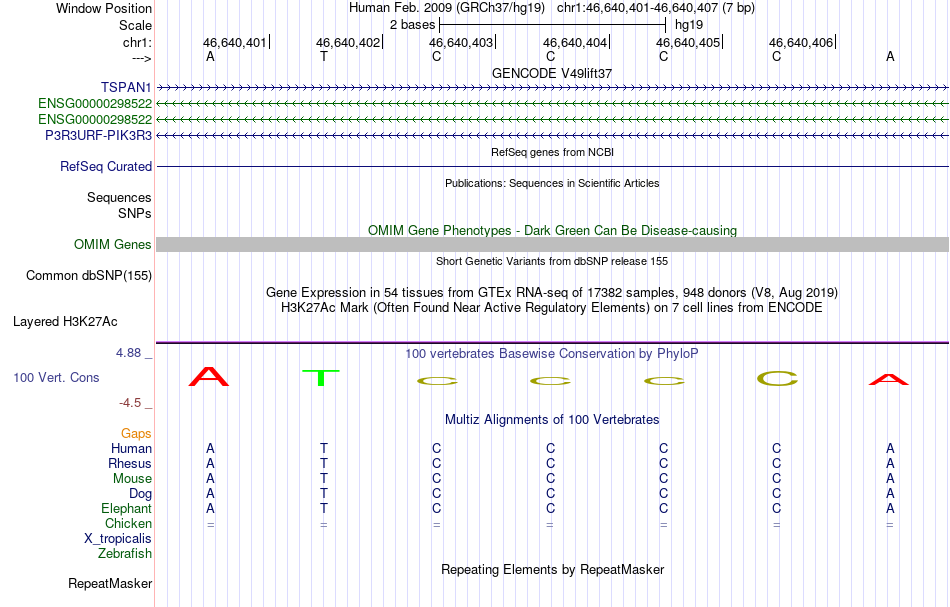Select the RefSeq Curated track label
Viewport: 950px width, 607px height.
(x=106, y=167)
